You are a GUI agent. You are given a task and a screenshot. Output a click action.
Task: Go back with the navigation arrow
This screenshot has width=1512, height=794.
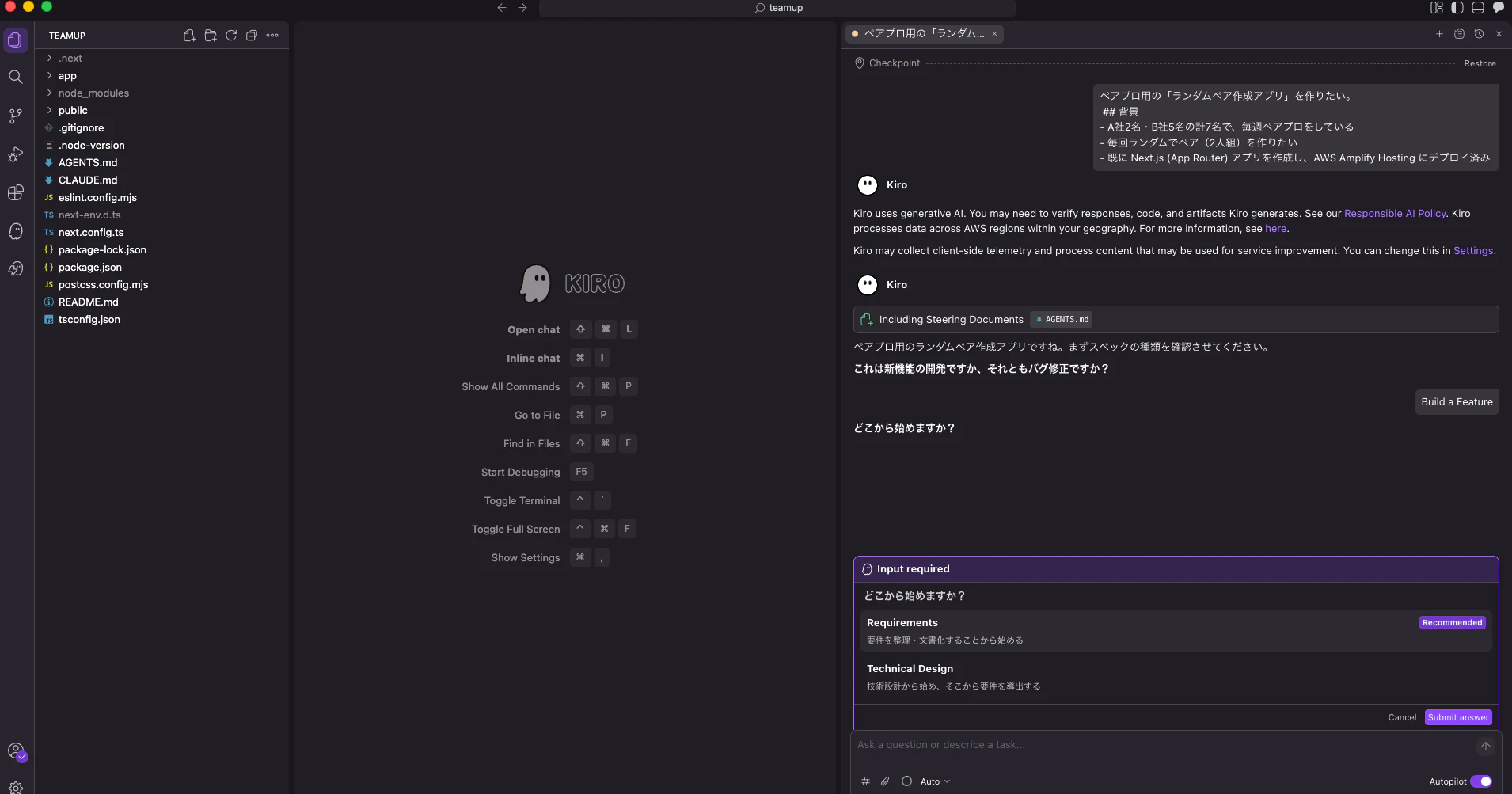tap(502, 8)
